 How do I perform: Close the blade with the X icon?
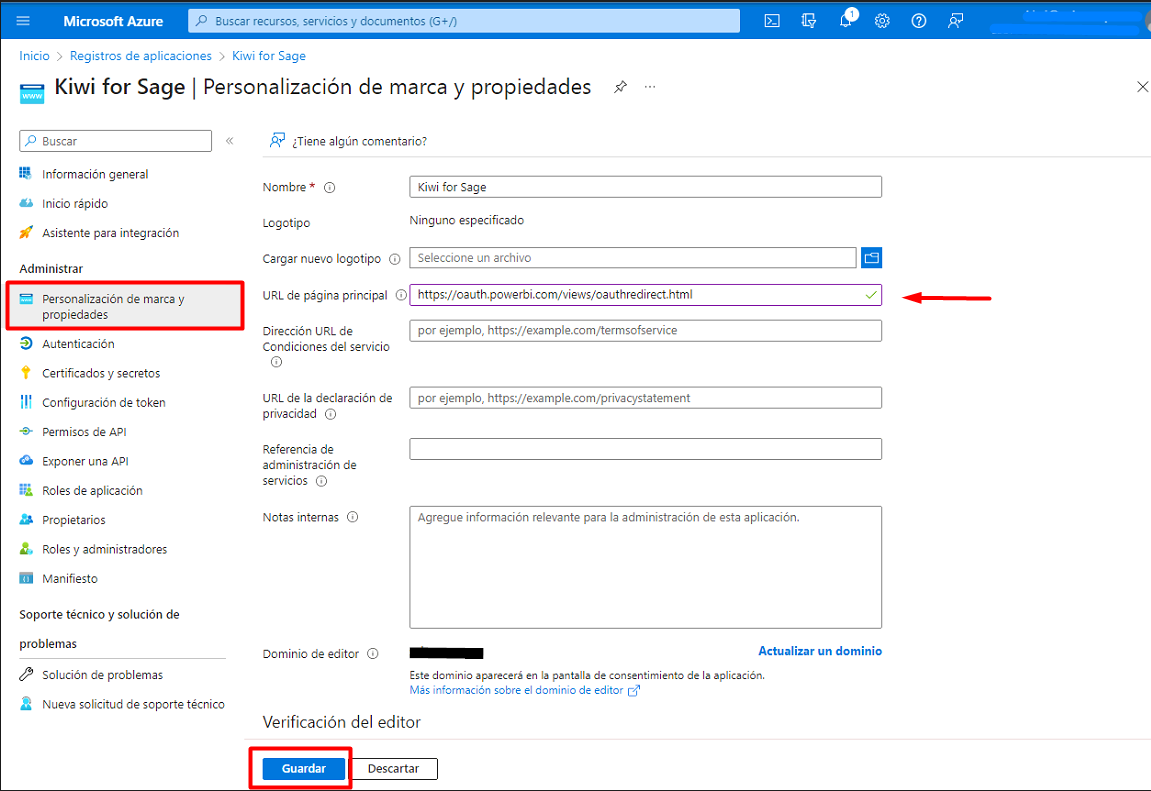click(x=1142, y=87)
